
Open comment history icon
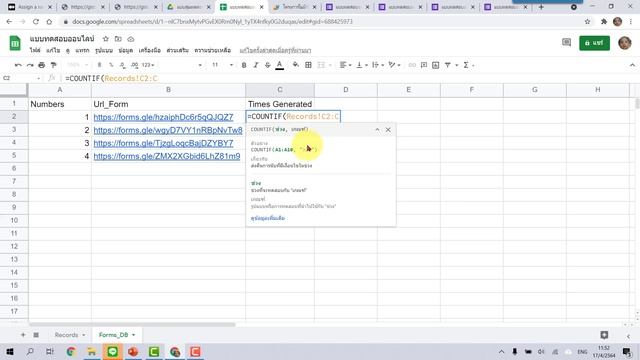coord(566,42)
